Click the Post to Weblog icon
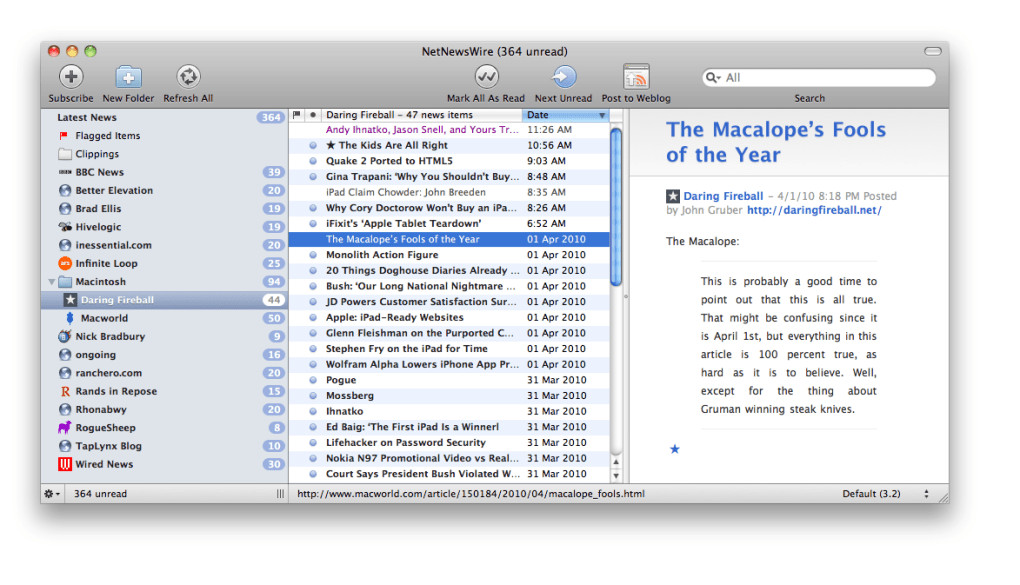 pos(636,77)
